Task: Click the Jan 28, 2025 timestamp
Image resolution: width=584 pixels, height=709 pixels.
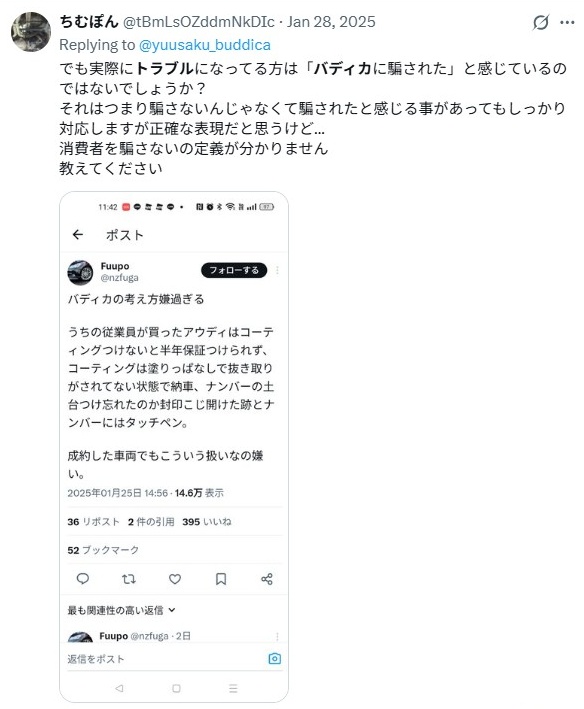Action: click(331, 22)
